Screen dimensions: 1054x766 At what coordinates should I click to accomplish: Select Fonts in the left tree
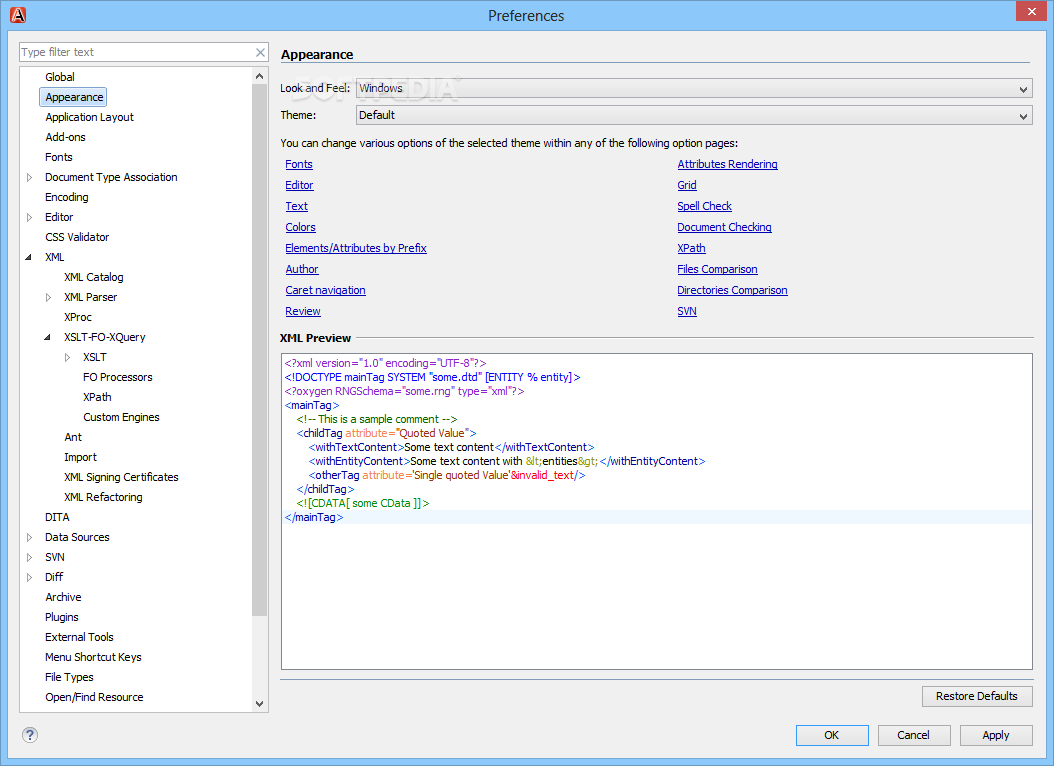click(x=58, y=157)
